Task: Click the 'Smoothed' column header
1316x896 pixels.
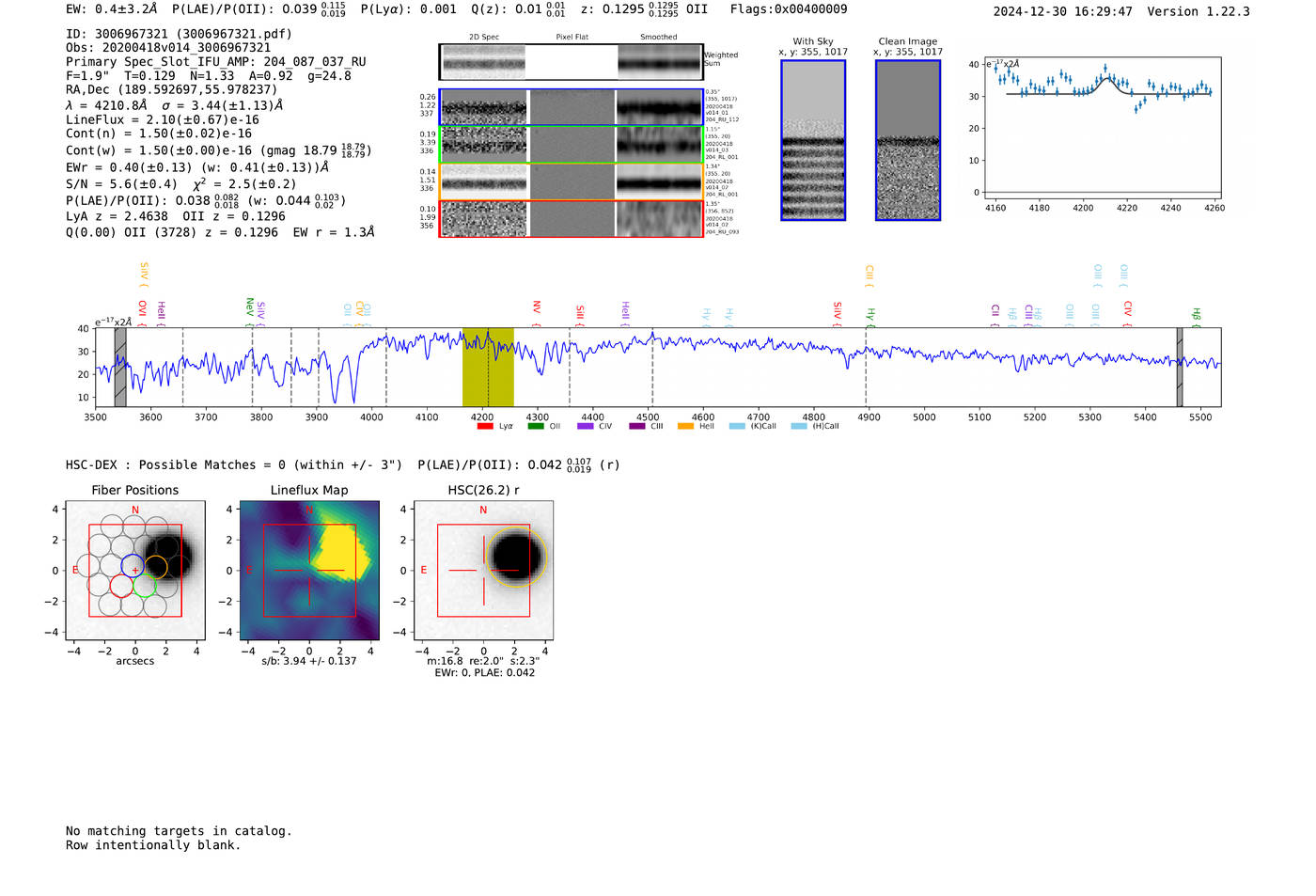Action: coord(659,38)
